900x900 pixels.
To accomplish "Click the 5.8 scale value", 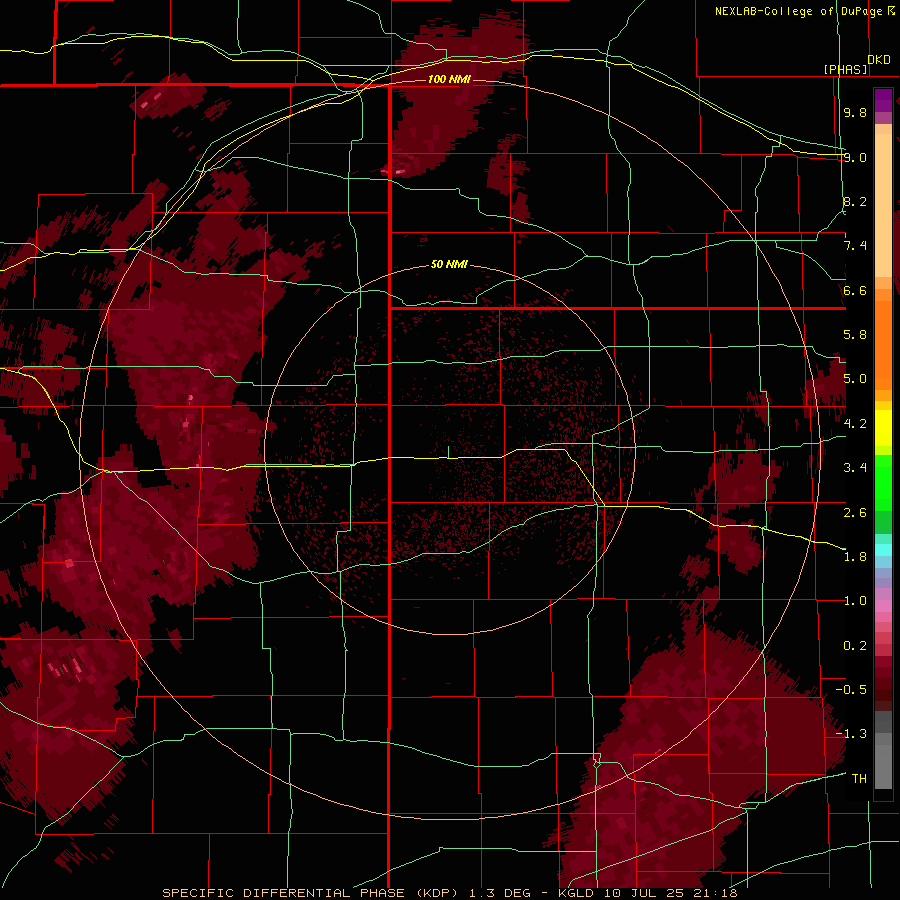I will (x=855, y=335).
